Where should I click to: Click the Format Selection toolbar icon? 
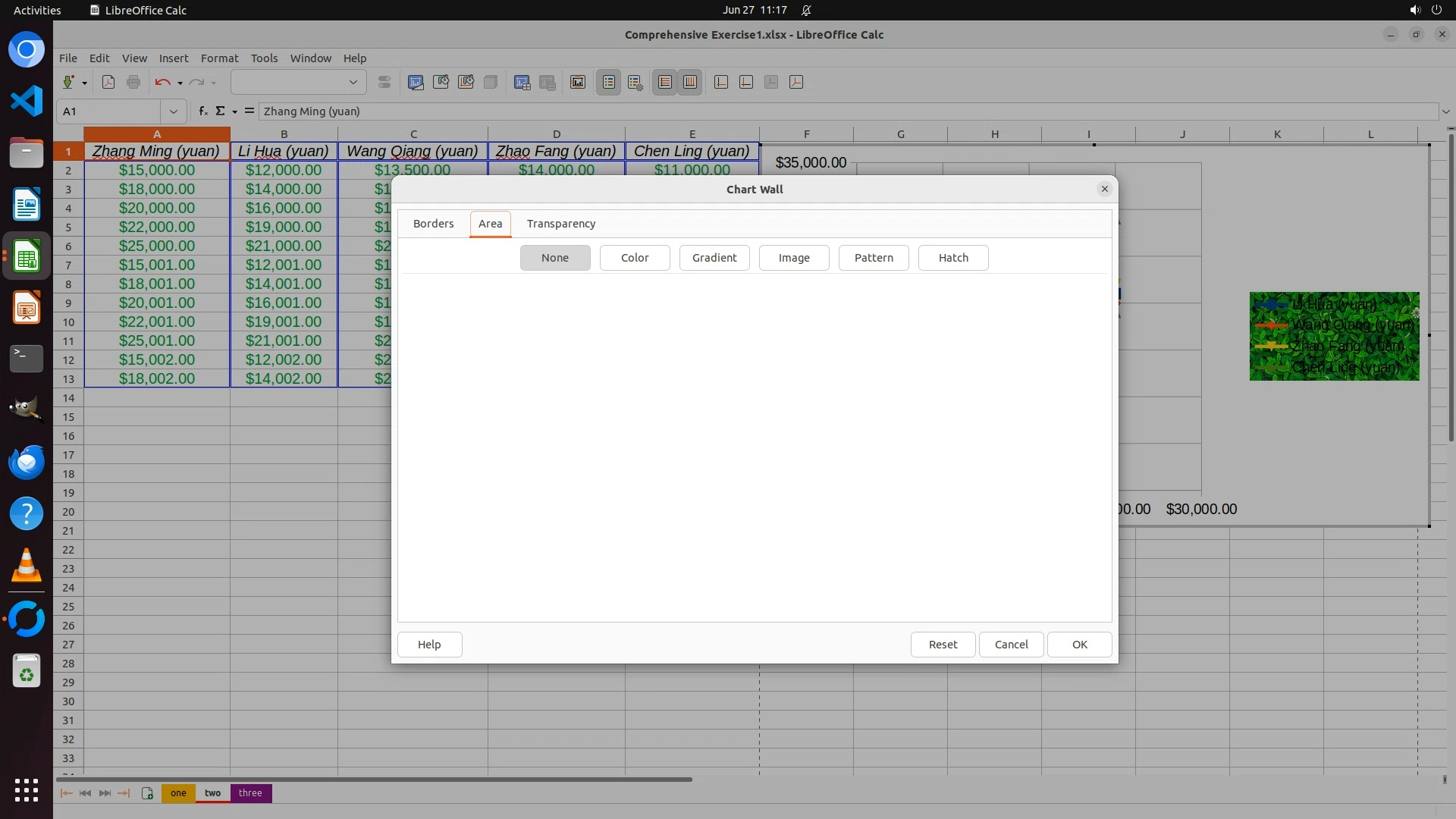pyautogui.click(x=384, y=83)
